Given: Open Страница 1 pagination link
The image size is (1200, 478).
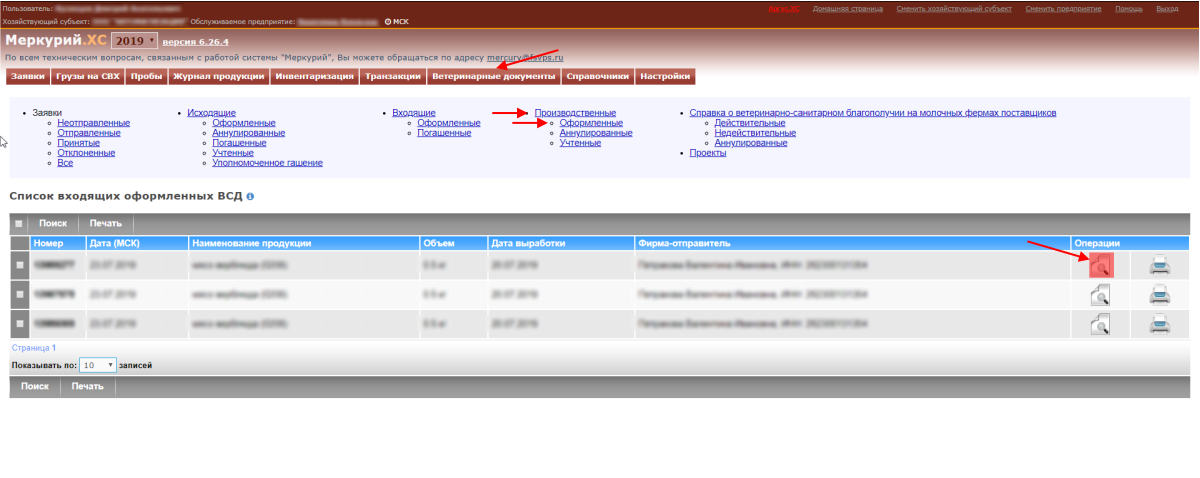Looking at the screenshot, I should click(34, 348).
